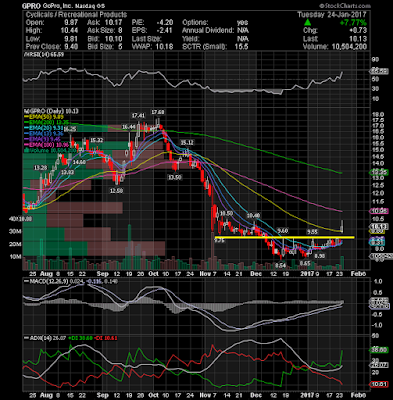Click the red -DI 10.61 axis tag
The height and width of the screenshot is (400, 393).
(379, 384)
